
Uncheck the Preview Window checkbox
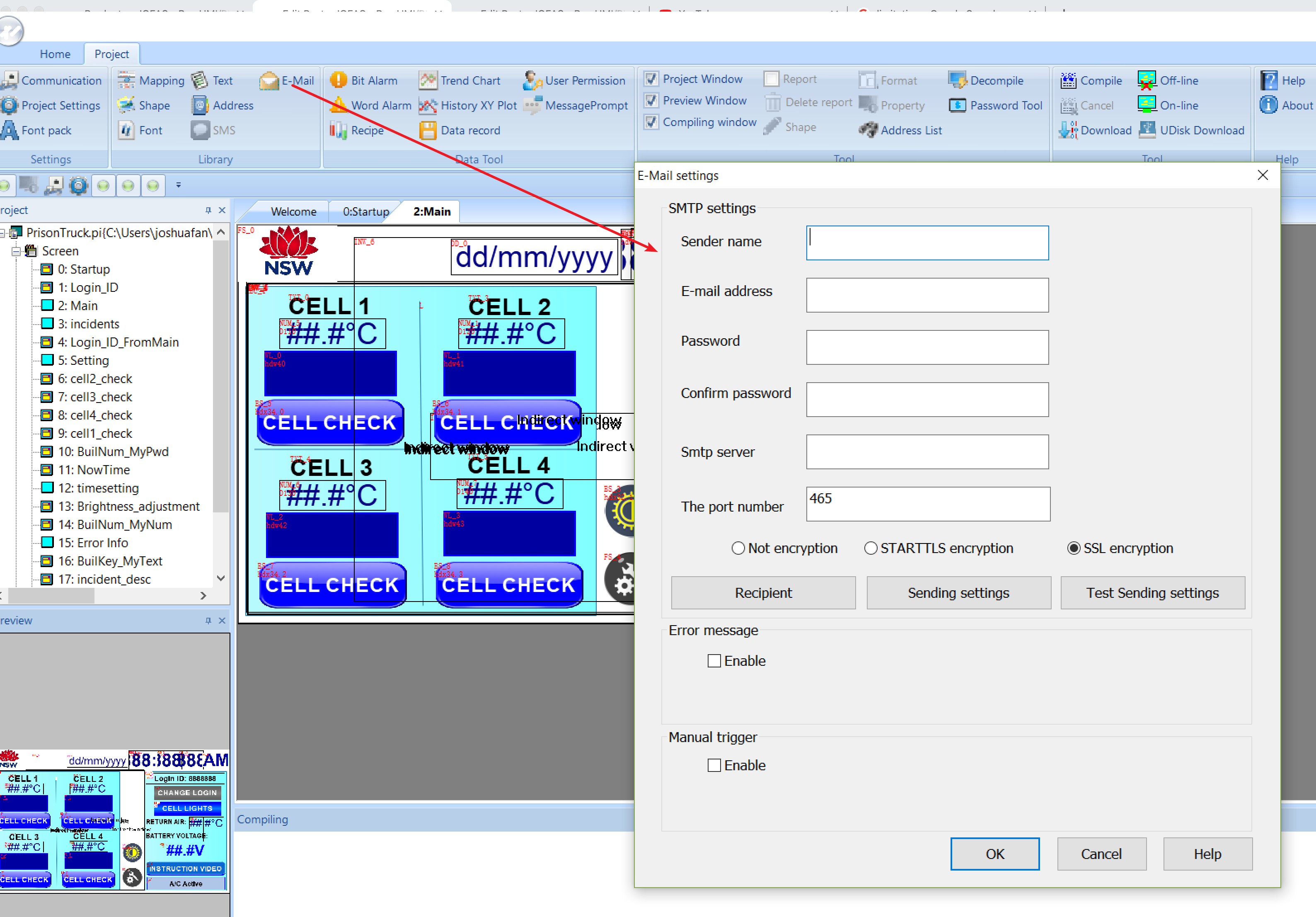point(651,100)
